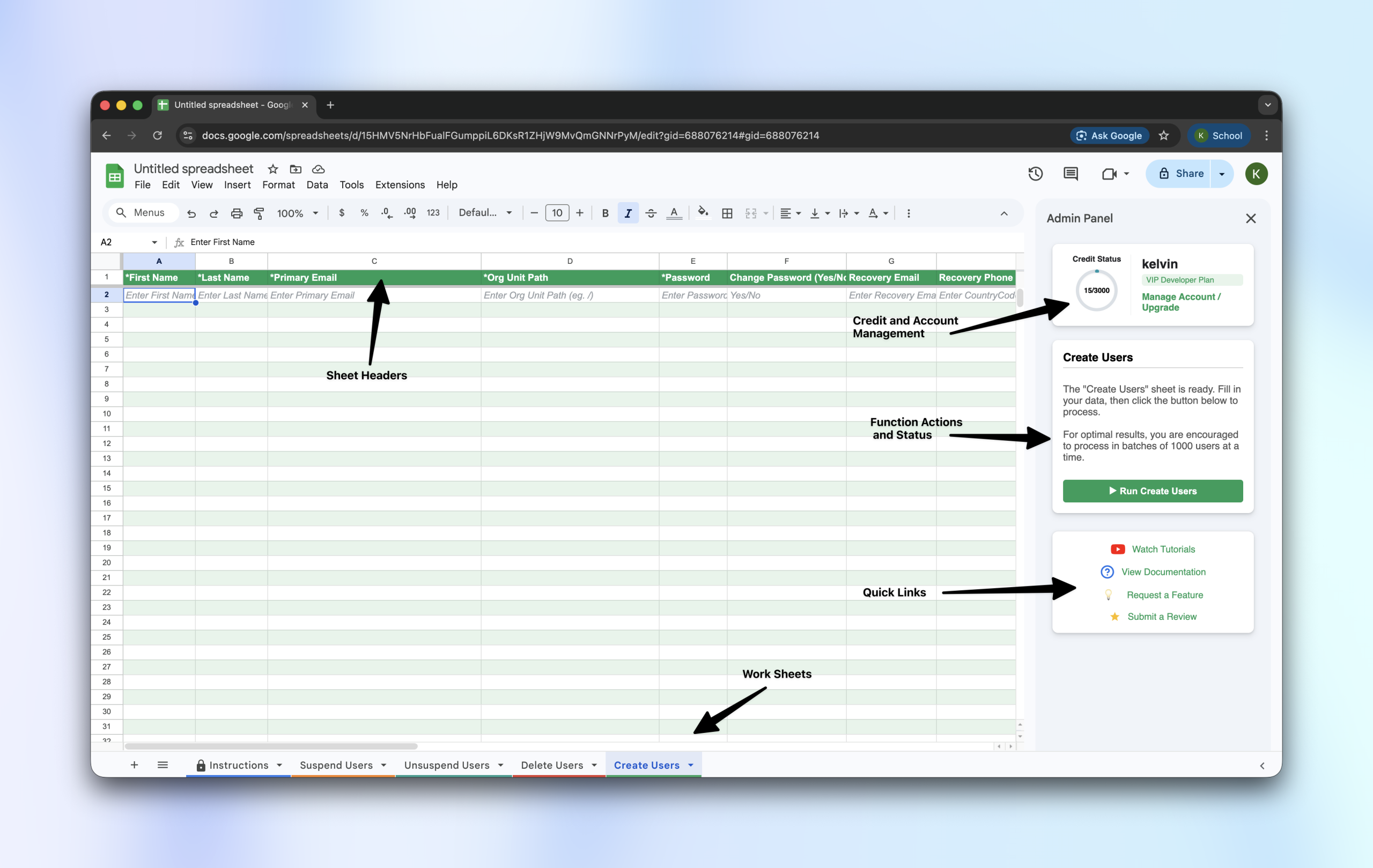Open the fill color picker
Viewport: 1373px width, 868px height.
703,213
